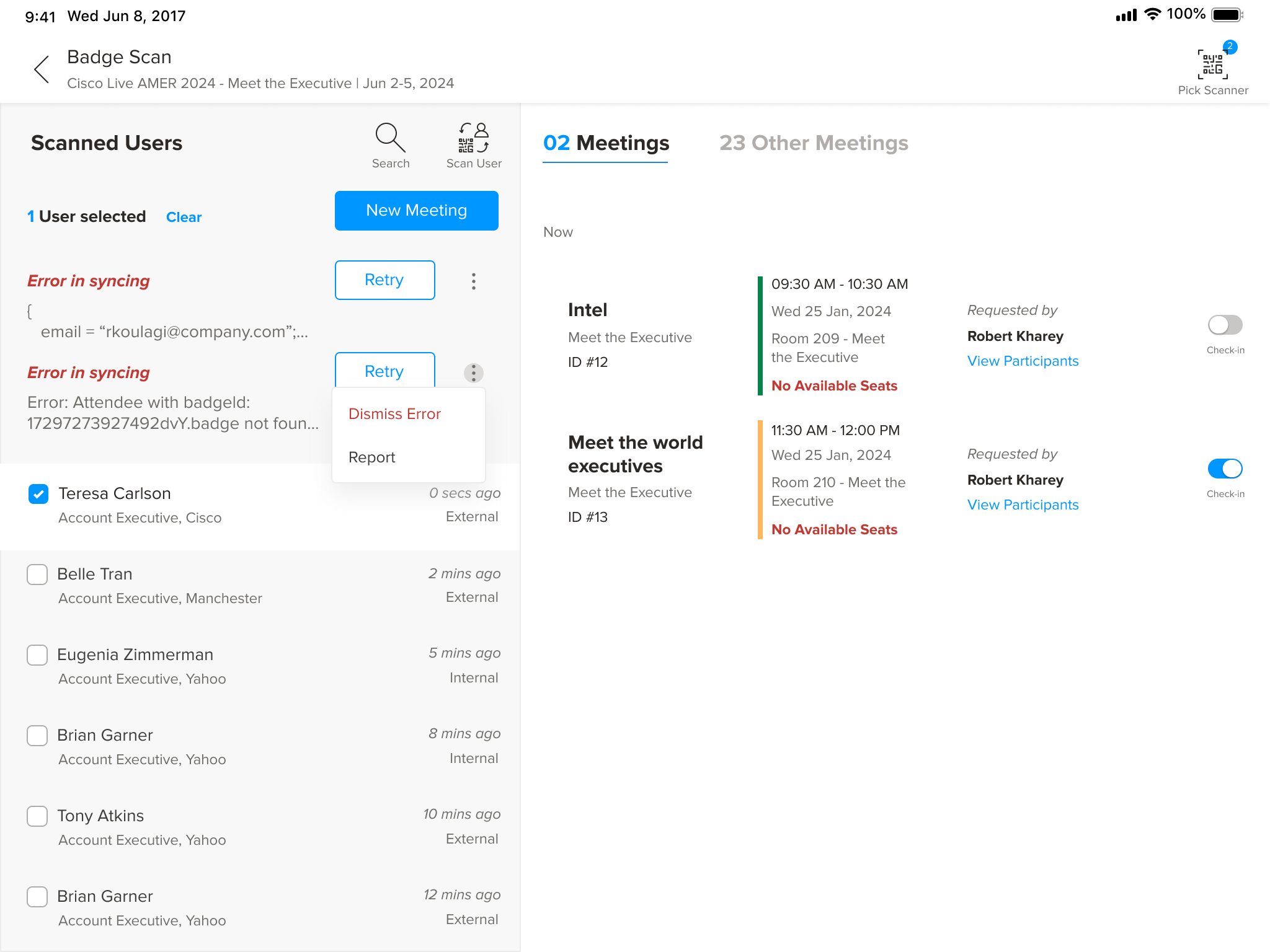The height and width of the screenshot is (952, 1270).
Task: Retry sync for rkoulagi email error
Action: point(385,280)
